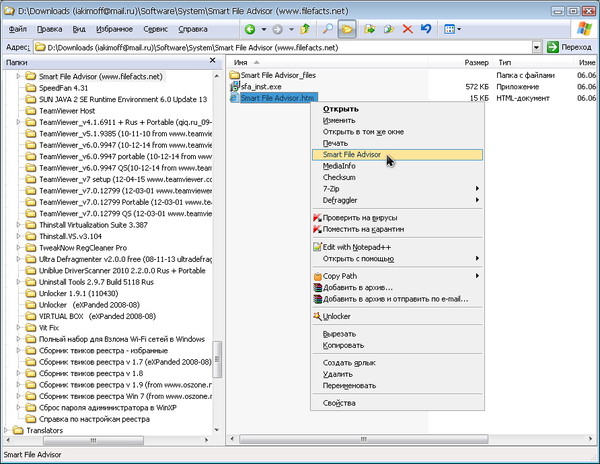Choose Изменить in the context menu

pos(397,120)
